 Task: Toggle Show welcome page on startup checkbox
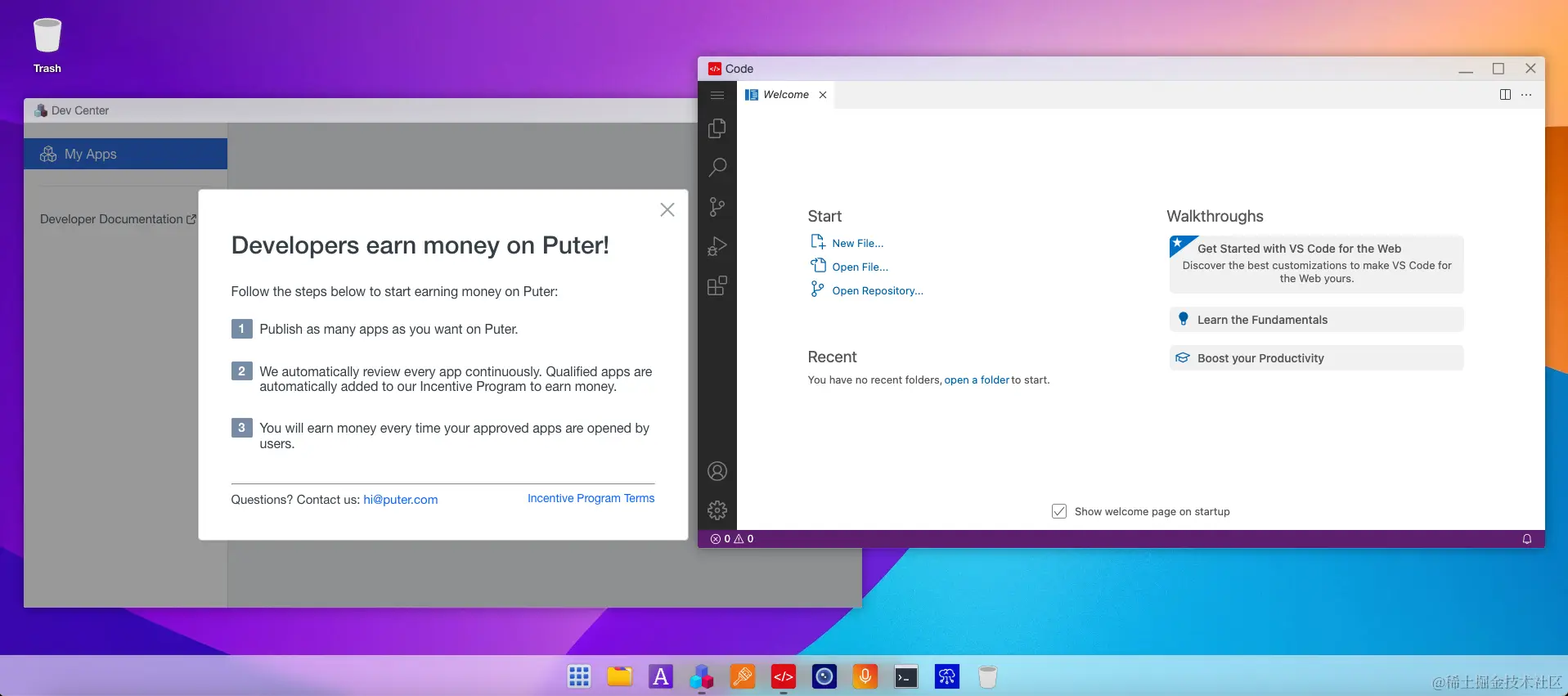1058,511
